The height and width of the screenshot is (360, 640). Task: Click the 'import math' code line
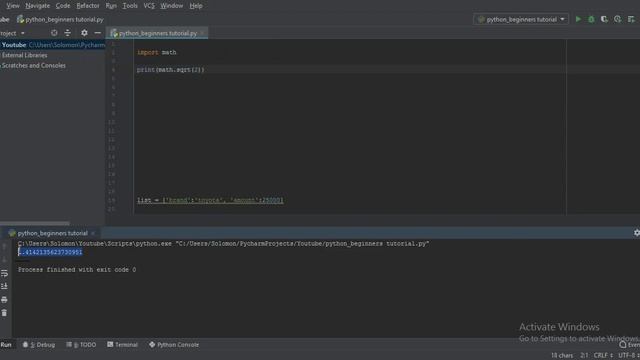pyautogui.click(x=157, y=52)
